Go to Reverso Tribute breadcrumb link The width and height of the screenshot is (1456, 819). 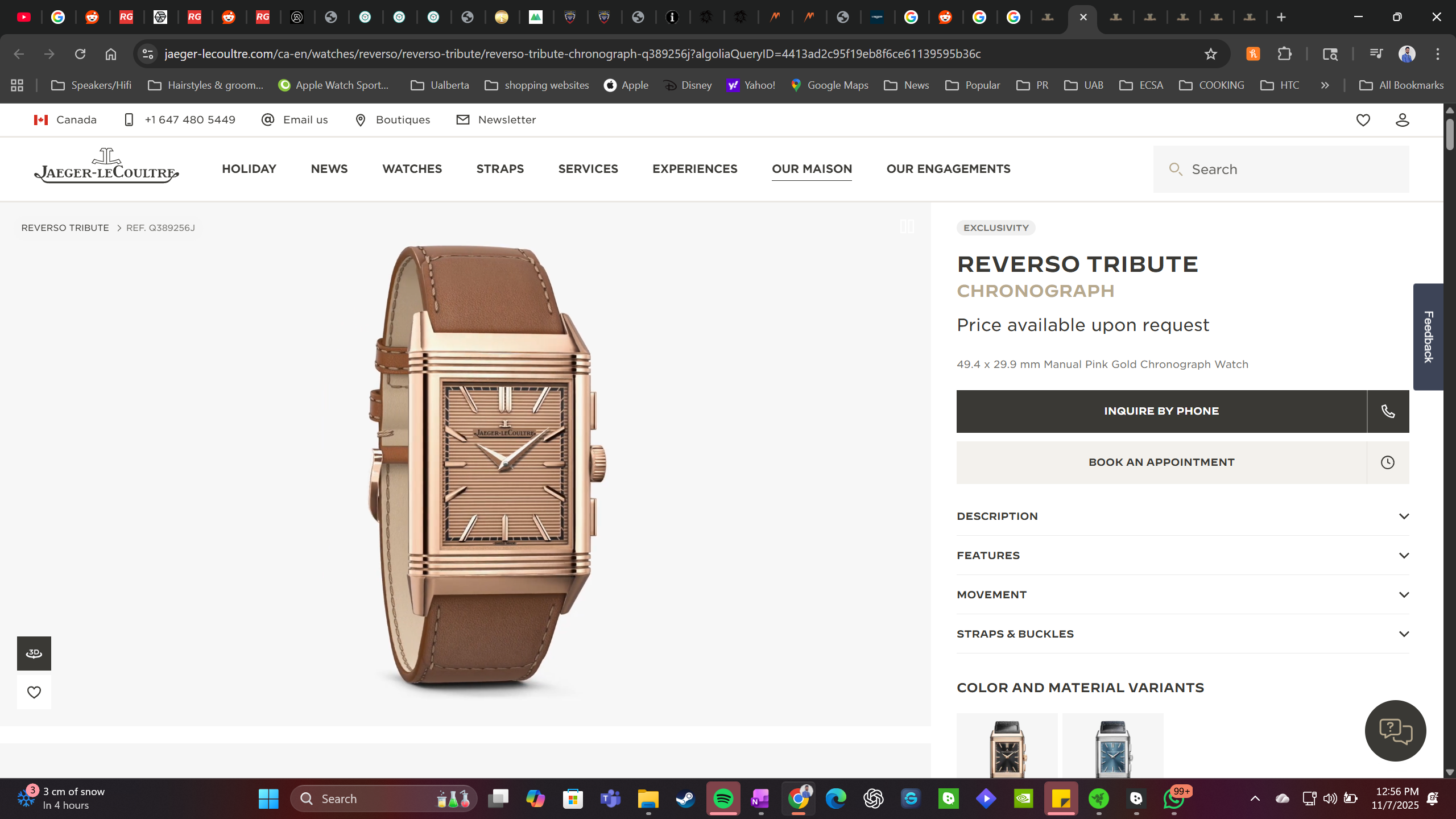point(65,227)
